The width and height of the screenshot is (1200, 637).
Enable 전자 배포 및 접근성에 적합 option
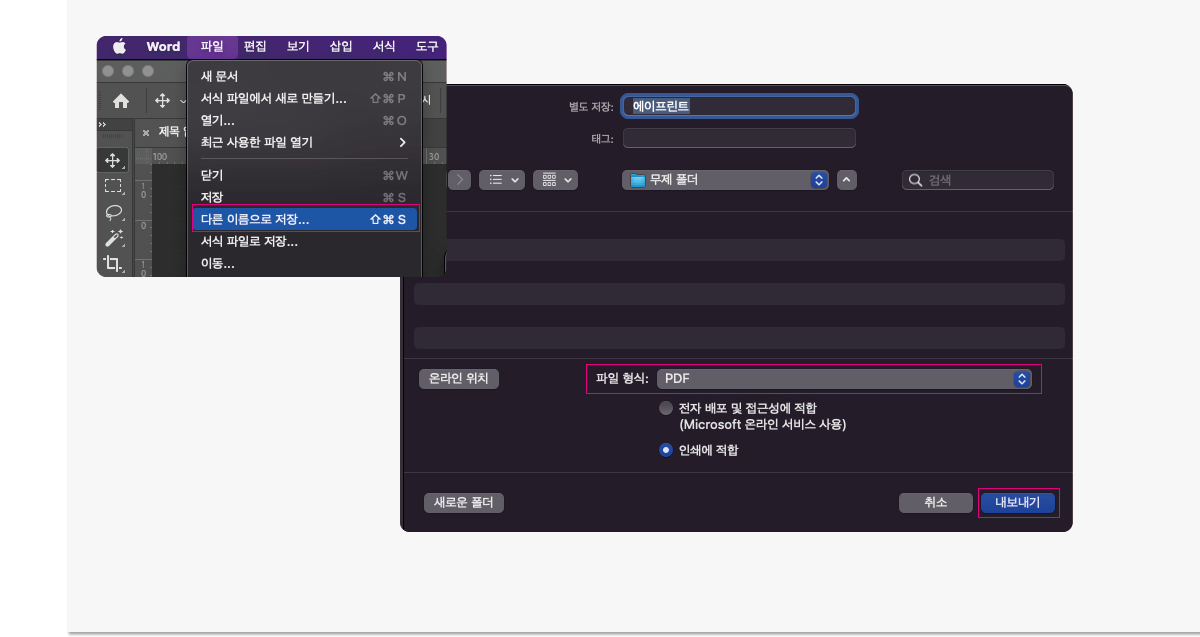[665, 407]
